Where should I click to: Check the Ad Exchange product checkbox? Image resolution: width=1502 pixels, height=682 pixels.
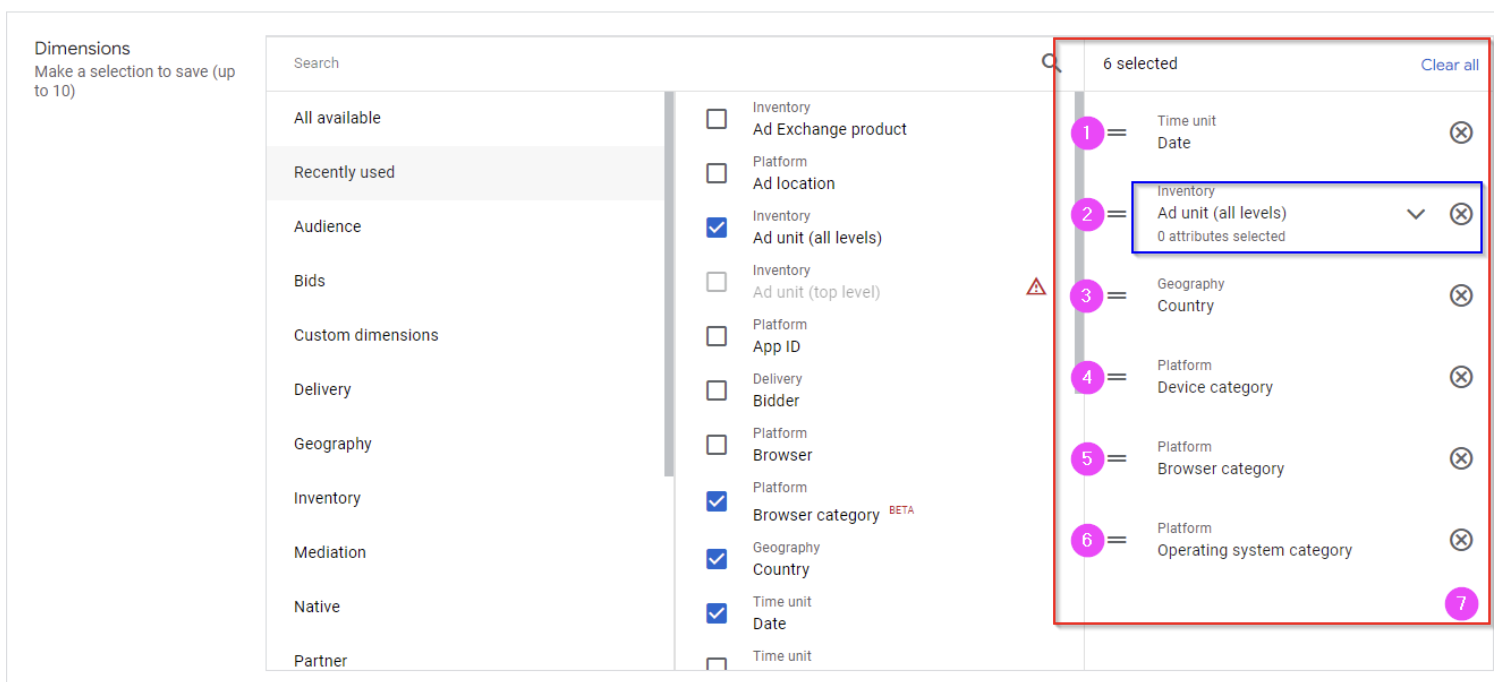point(717,119)
